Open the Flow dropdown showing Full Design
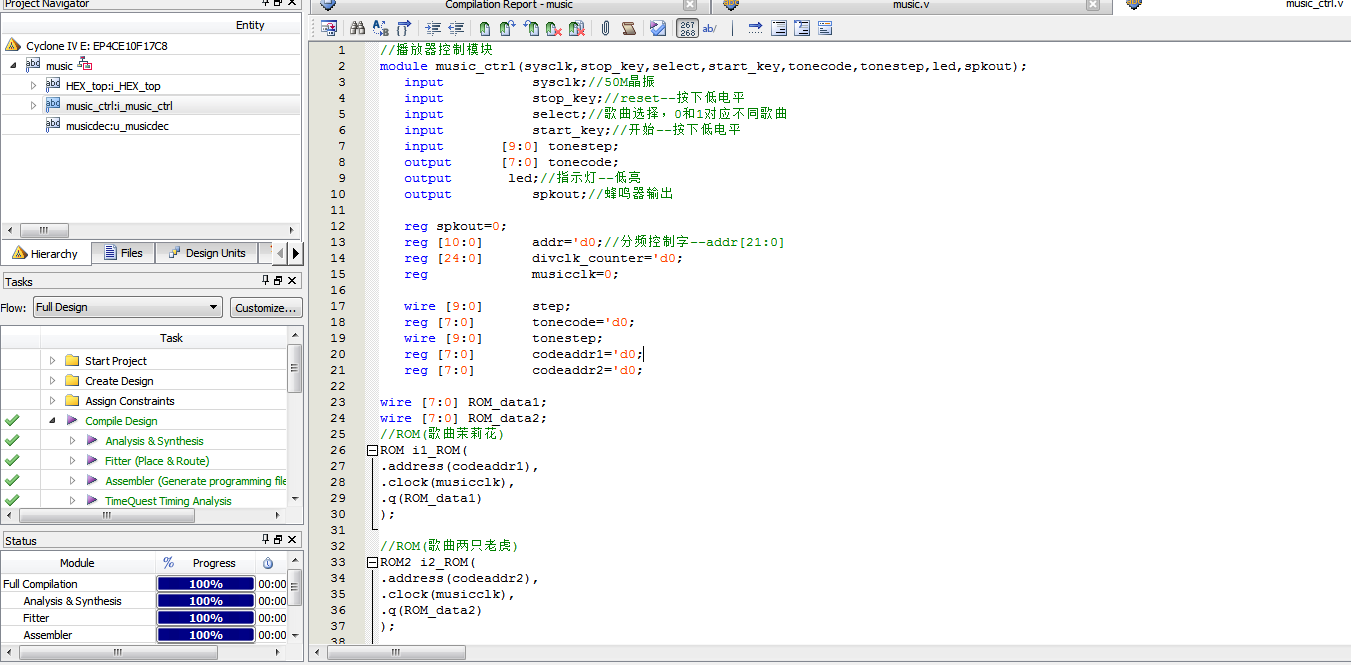The height and width of the screenshot is (665, 1351). 127,308
